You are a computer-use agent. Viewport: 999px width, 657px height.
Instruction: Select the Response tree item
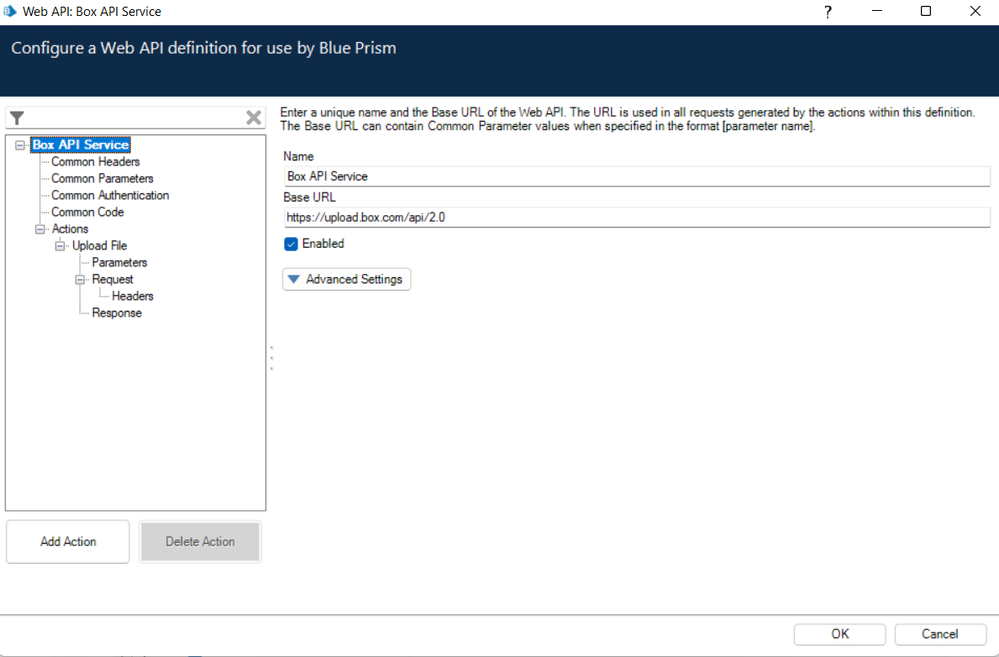117,314
